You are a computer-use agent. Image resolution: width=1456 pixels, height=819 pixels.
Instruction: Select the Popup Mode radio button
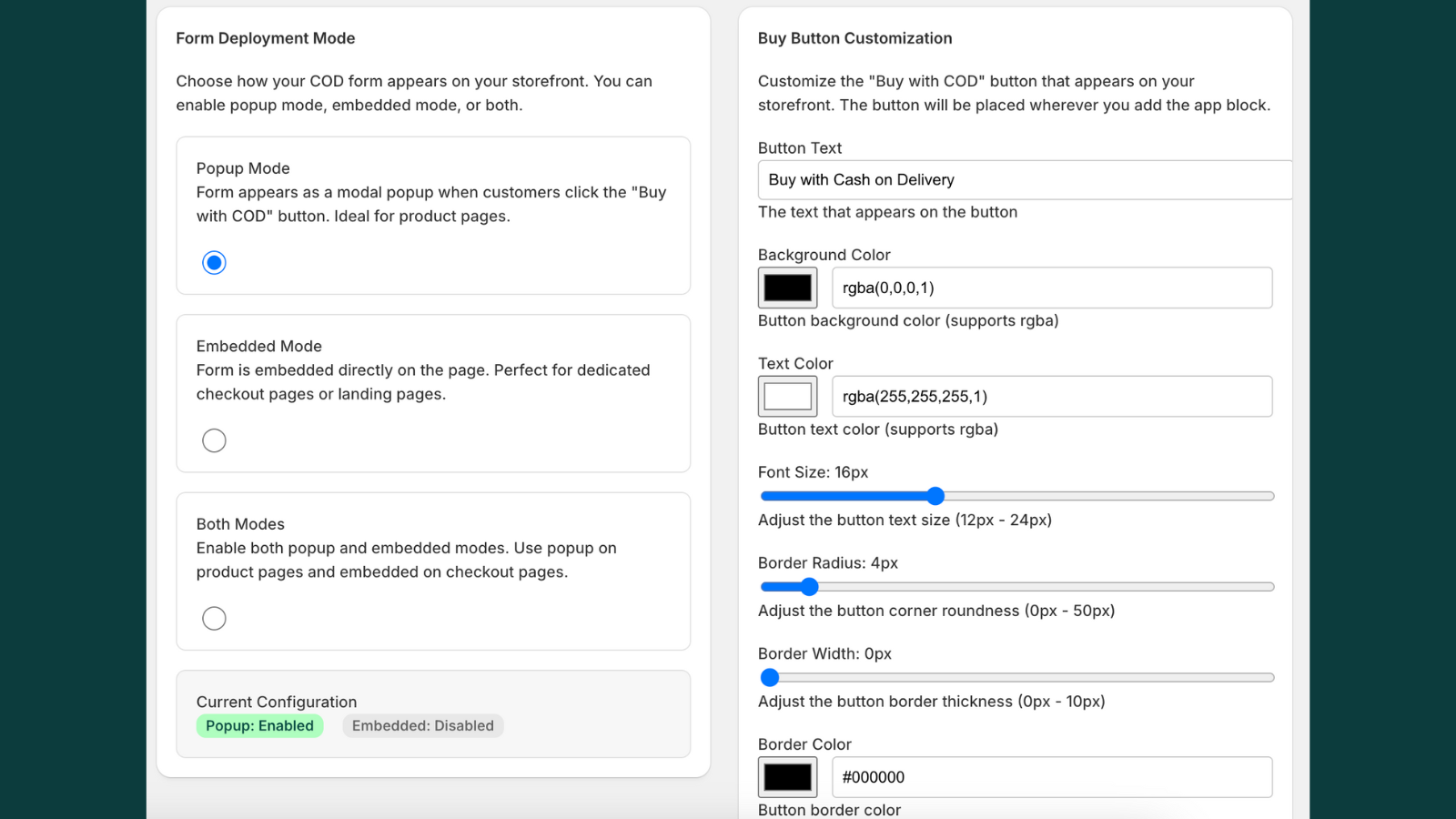pyautogui.click(x=214, y=263)
